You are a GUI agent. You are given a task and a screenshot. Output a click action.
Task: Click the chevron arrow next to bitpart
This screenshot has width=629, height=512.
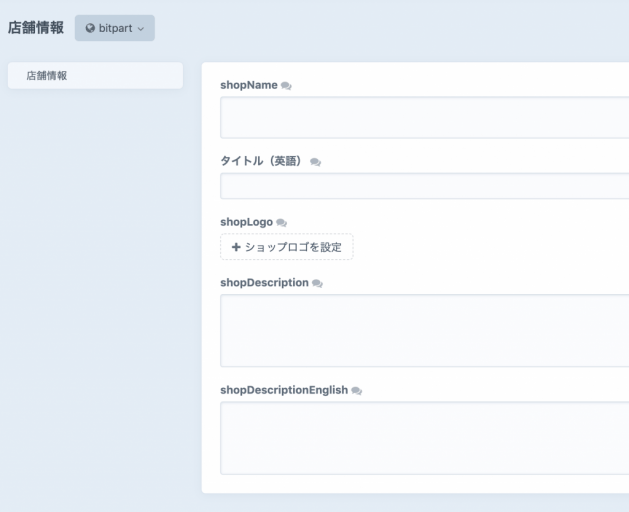pyautogui.click(x=141, y=29)
